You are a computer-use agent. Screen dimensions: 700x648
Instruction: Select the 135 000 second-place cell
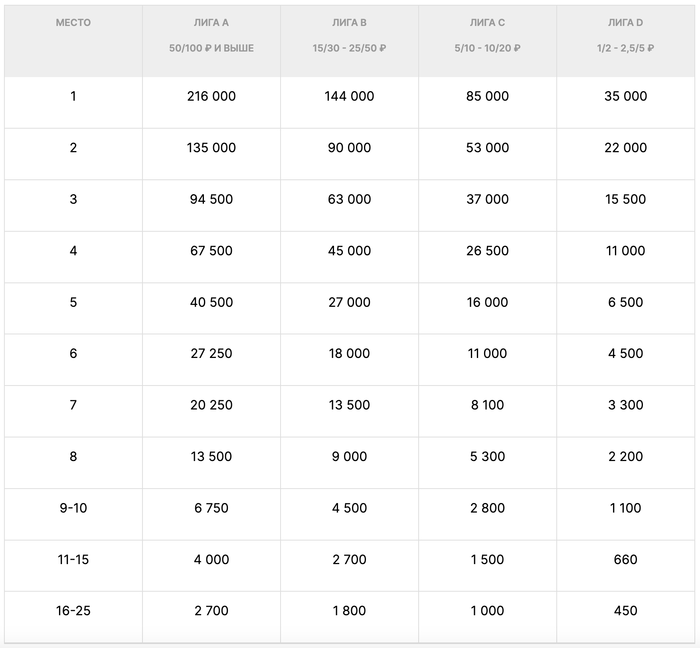(211, 148)
